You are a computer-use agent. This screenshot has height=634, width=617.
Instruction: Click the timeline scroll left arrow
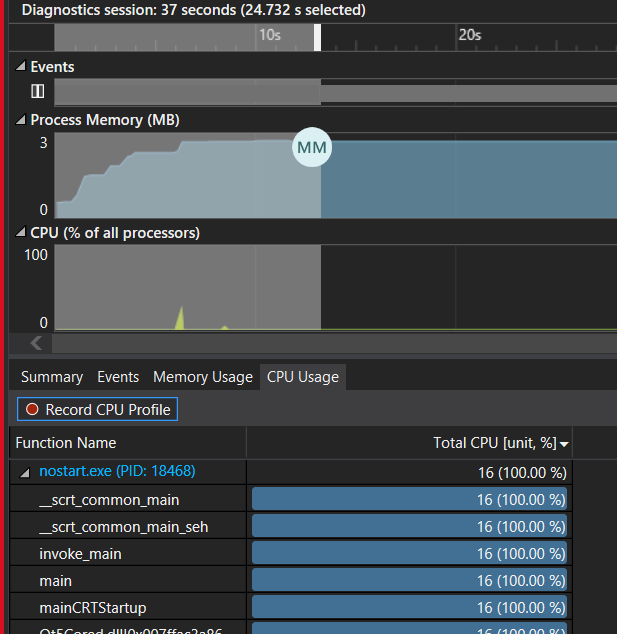[x=37, y=343]
